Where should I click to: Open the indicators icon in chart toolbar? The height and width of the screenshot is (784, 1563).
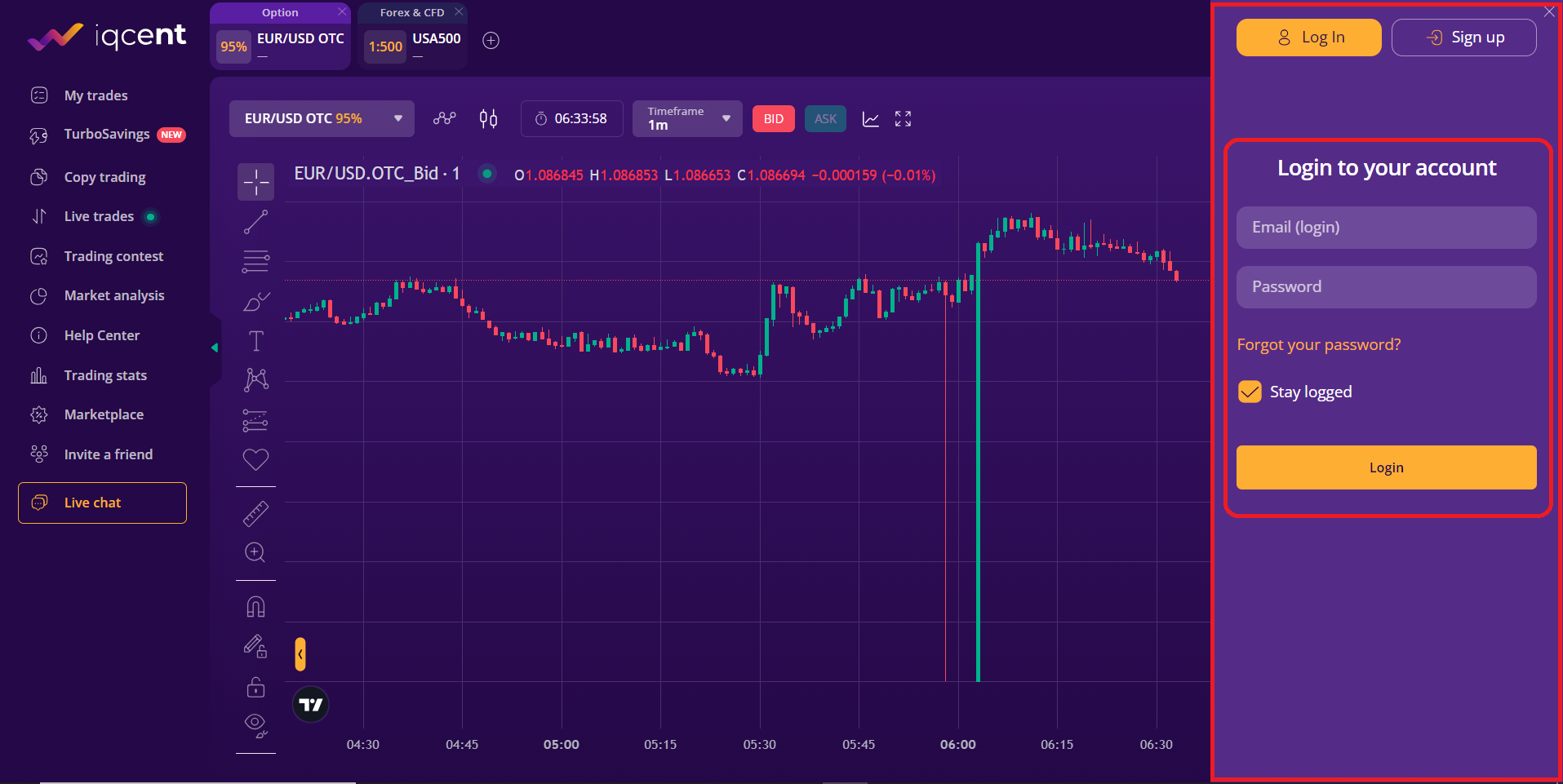coord(444,118)
